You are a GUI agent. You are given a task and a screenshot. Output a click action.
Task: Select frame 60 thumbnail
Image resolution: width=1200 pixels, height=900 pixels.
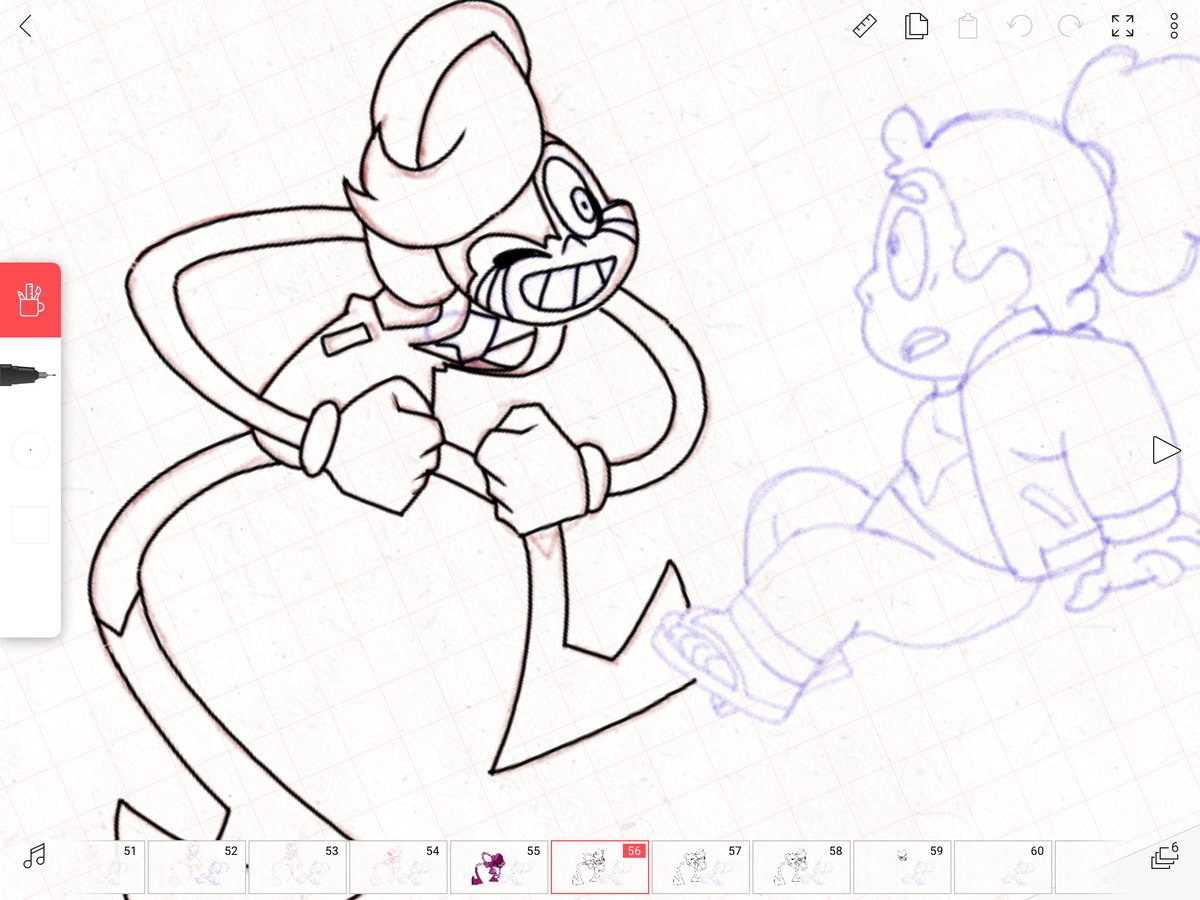pyautogui.click(x=1003, y=866)
